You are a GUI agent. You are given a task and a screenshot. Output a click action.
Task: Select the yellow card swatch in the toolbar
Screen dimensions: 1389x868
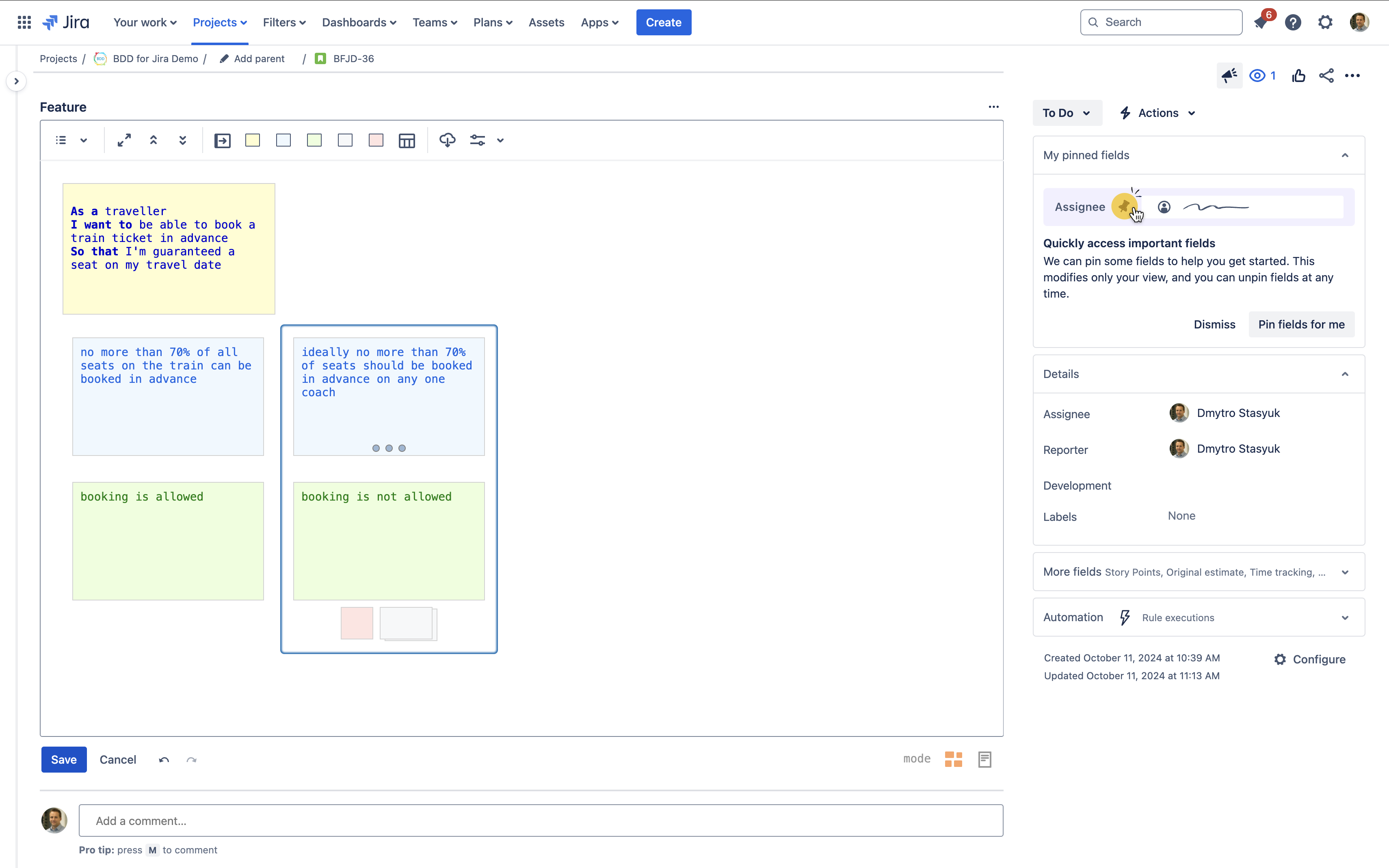point(253,140)
